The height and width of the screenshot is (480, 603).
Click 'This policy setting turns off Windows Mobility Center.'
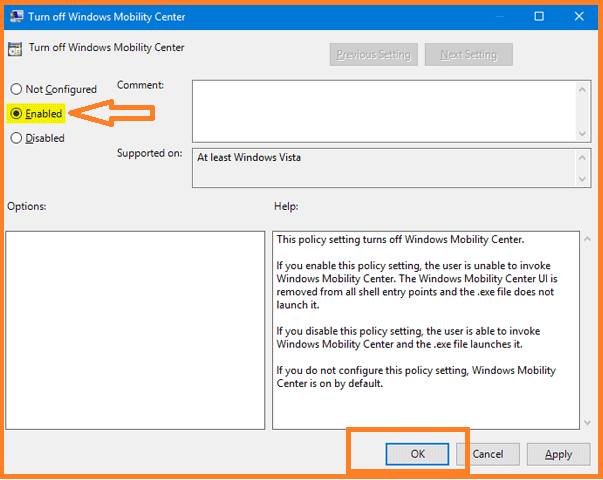point(400,239)
